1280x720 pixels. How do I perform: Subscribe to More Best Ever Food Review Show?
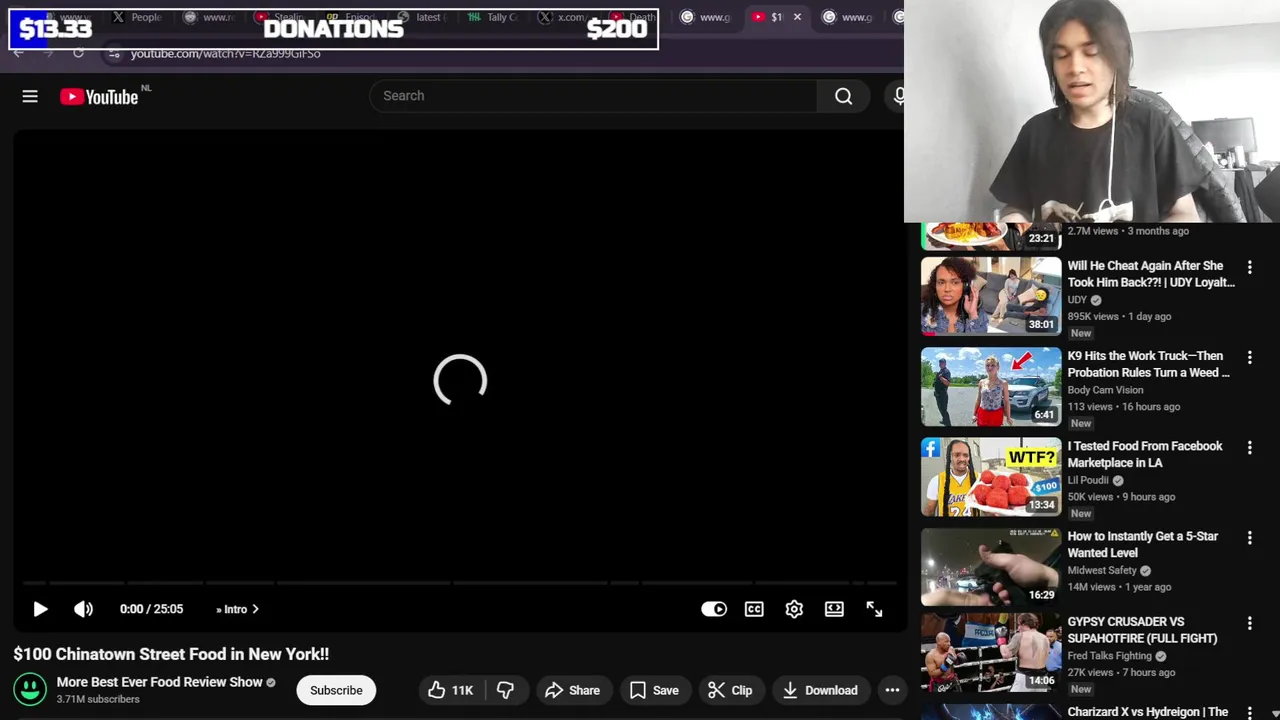[336, 690]
